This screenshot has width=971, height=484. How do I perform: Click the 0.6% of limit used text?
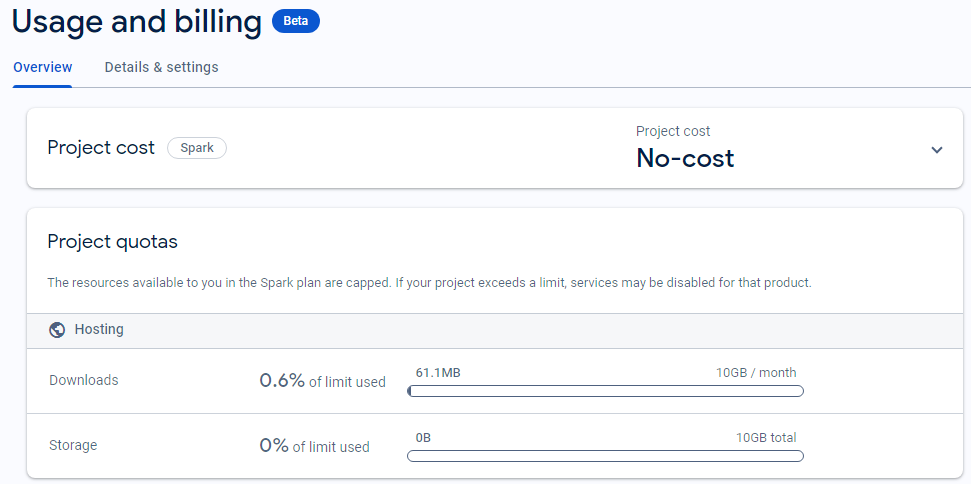322,381
